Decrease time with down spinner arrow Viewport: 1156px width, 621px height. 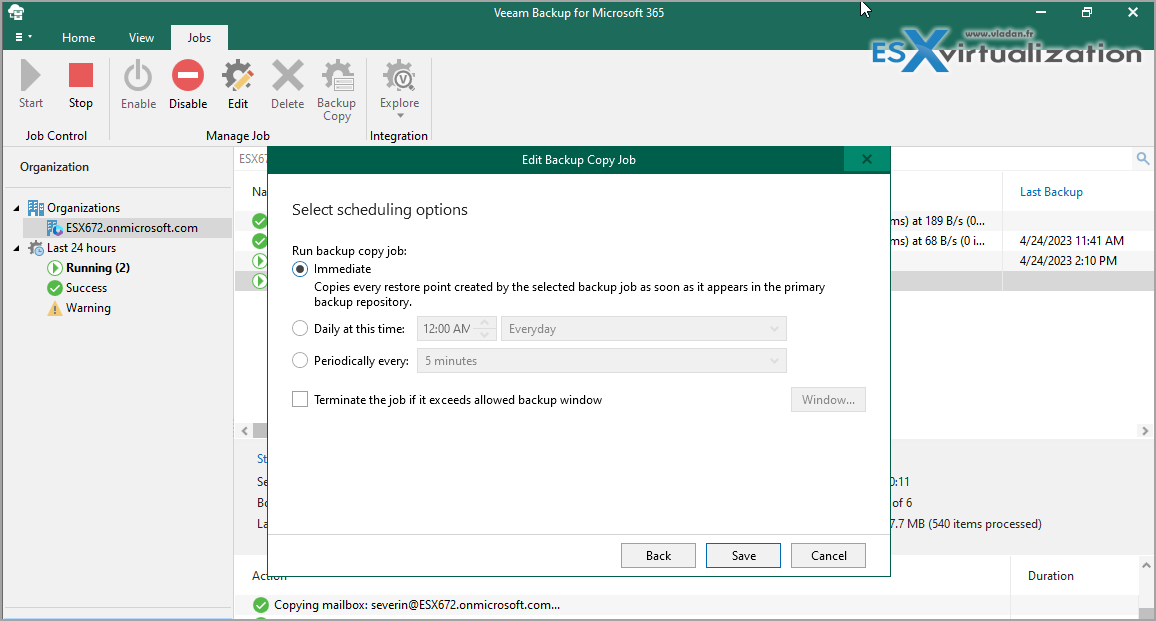click(485, 334)
